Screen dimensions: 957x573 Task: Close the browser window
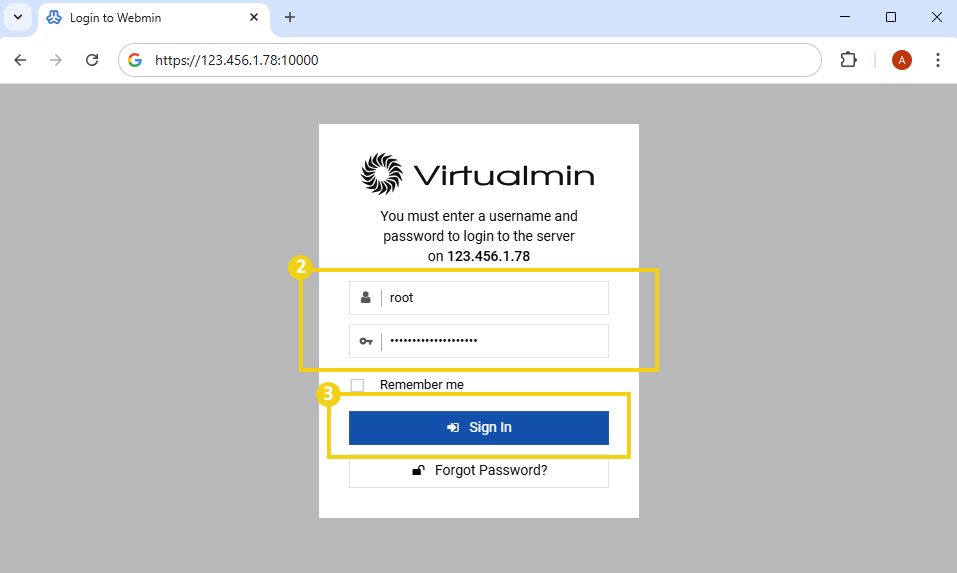point(936,17)
